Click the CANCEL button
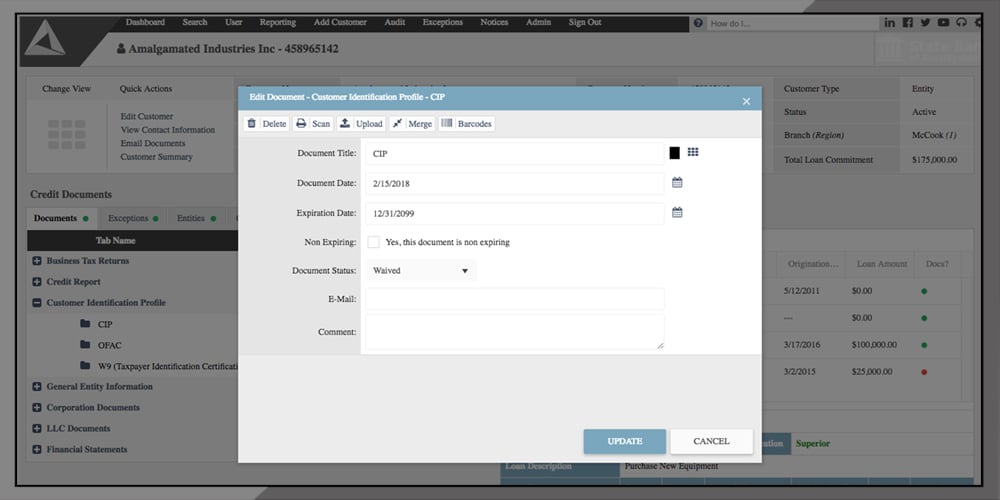This screenshot has width=1000, height=500. 711,441
